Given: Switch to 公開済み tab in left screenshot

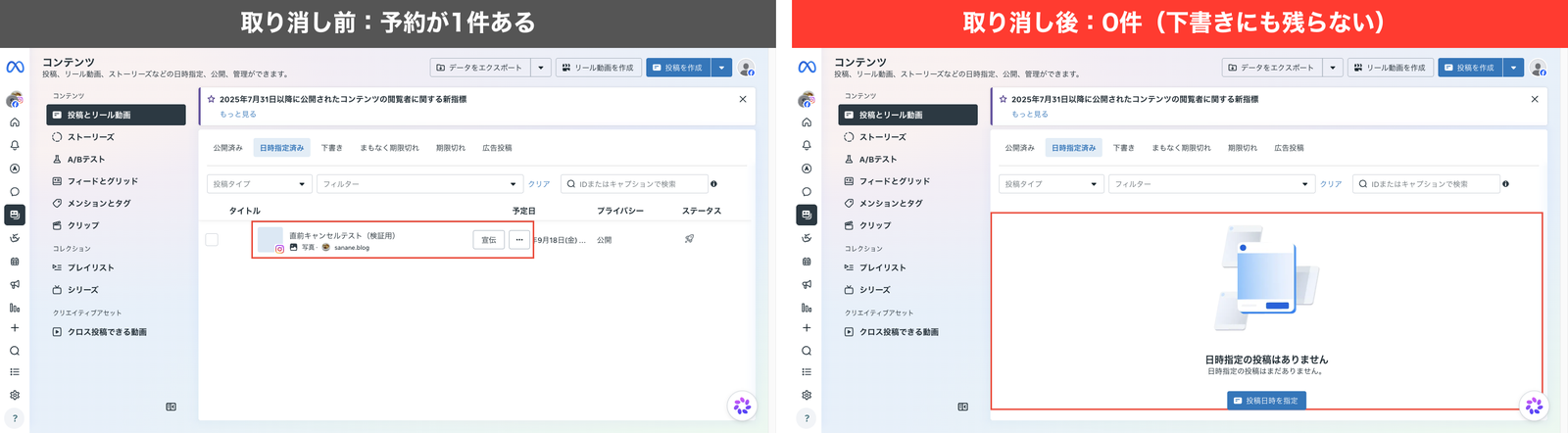Looking at the screenshot, I should (228, 148).
